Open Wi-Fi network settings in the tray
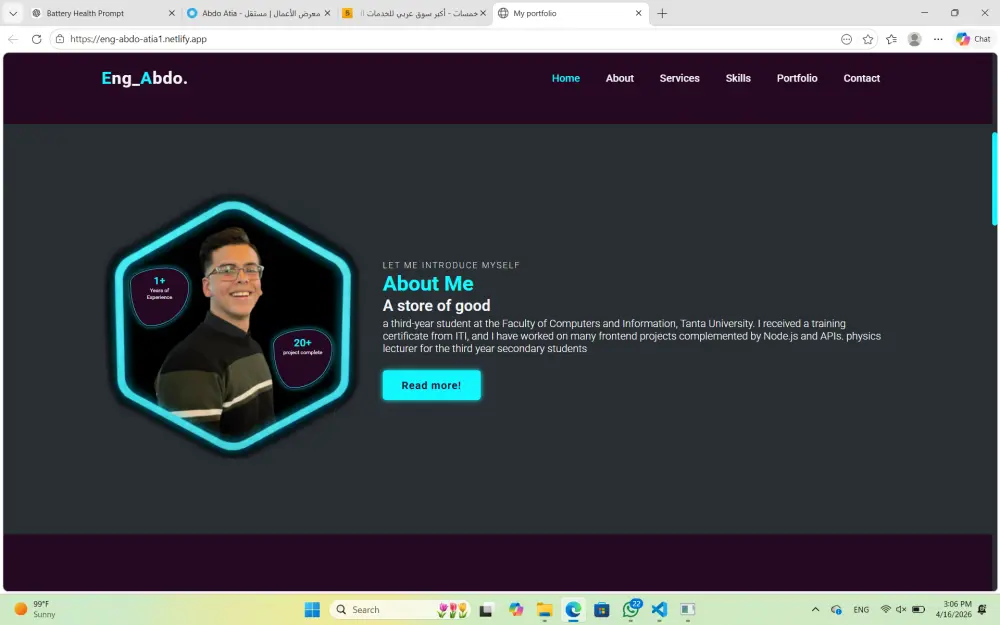 [886, 610]
